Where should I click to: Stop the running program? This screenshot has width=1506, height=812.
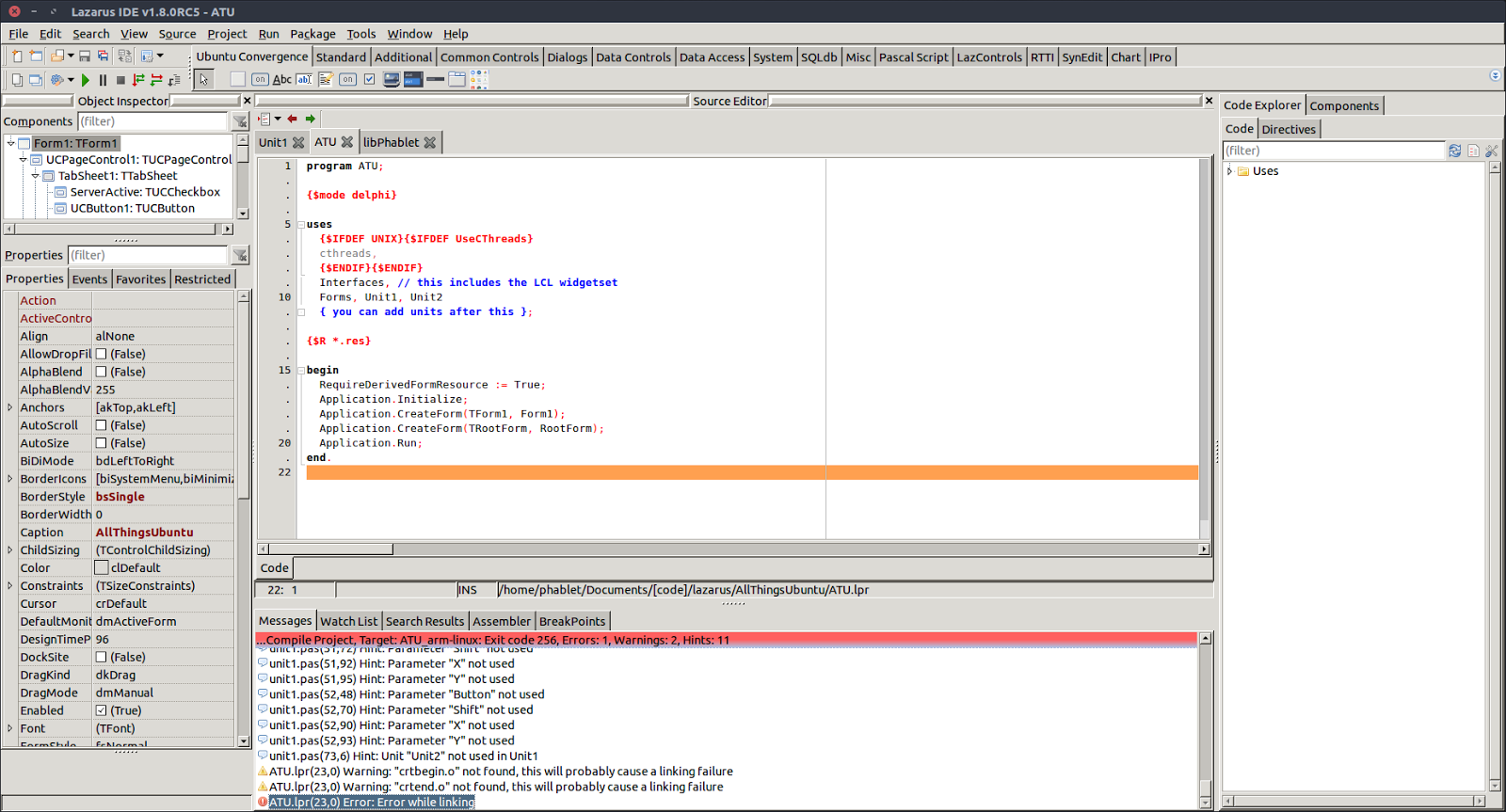120,80
